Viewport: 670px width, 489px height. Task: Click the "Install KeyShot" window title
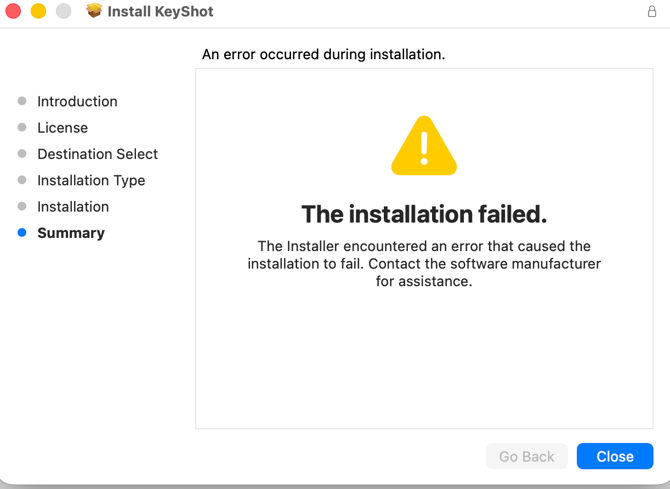(x=161, y=12)
